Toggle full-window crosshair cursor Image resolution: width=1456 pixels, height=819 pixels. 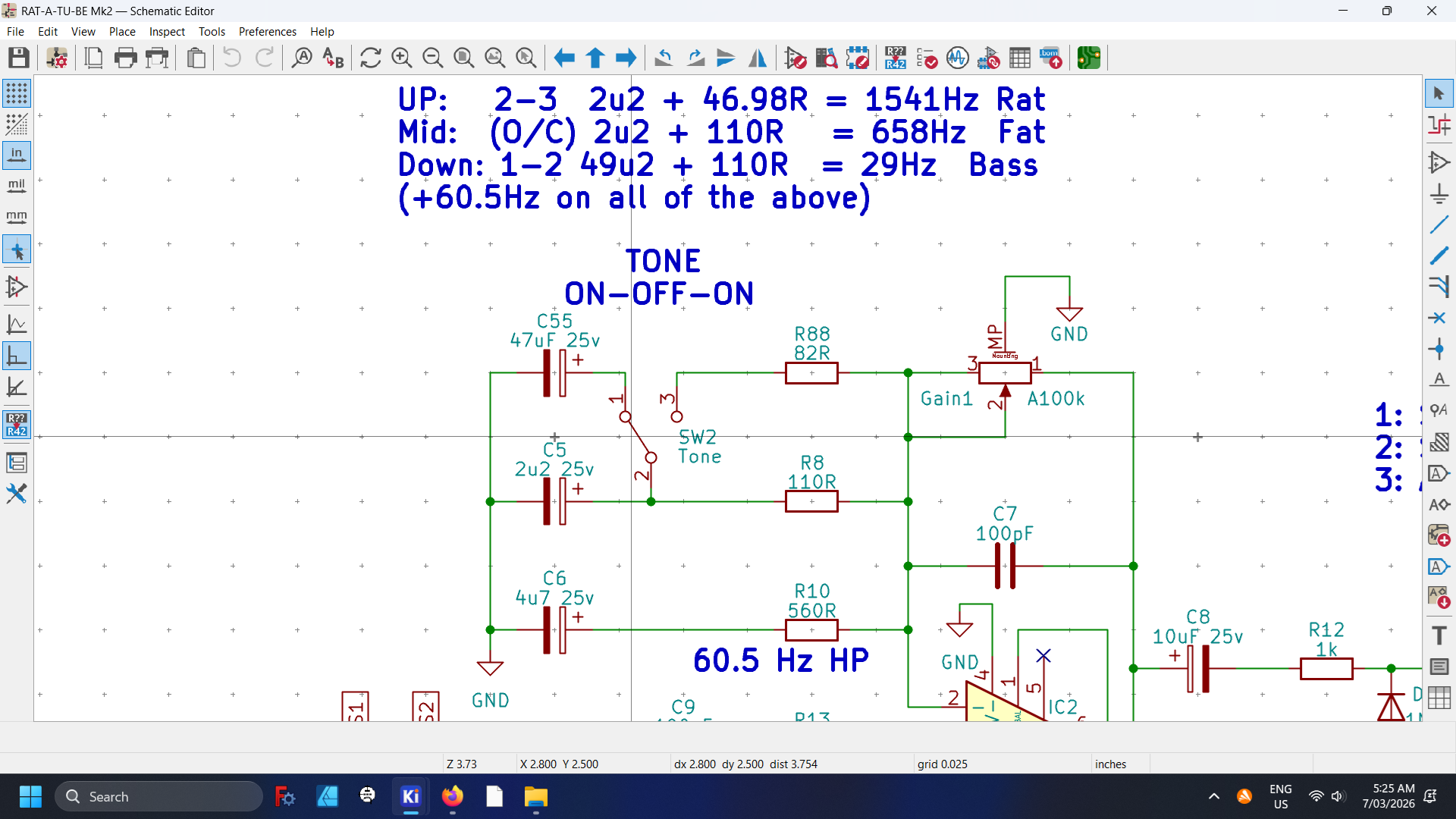click(17, 249)
